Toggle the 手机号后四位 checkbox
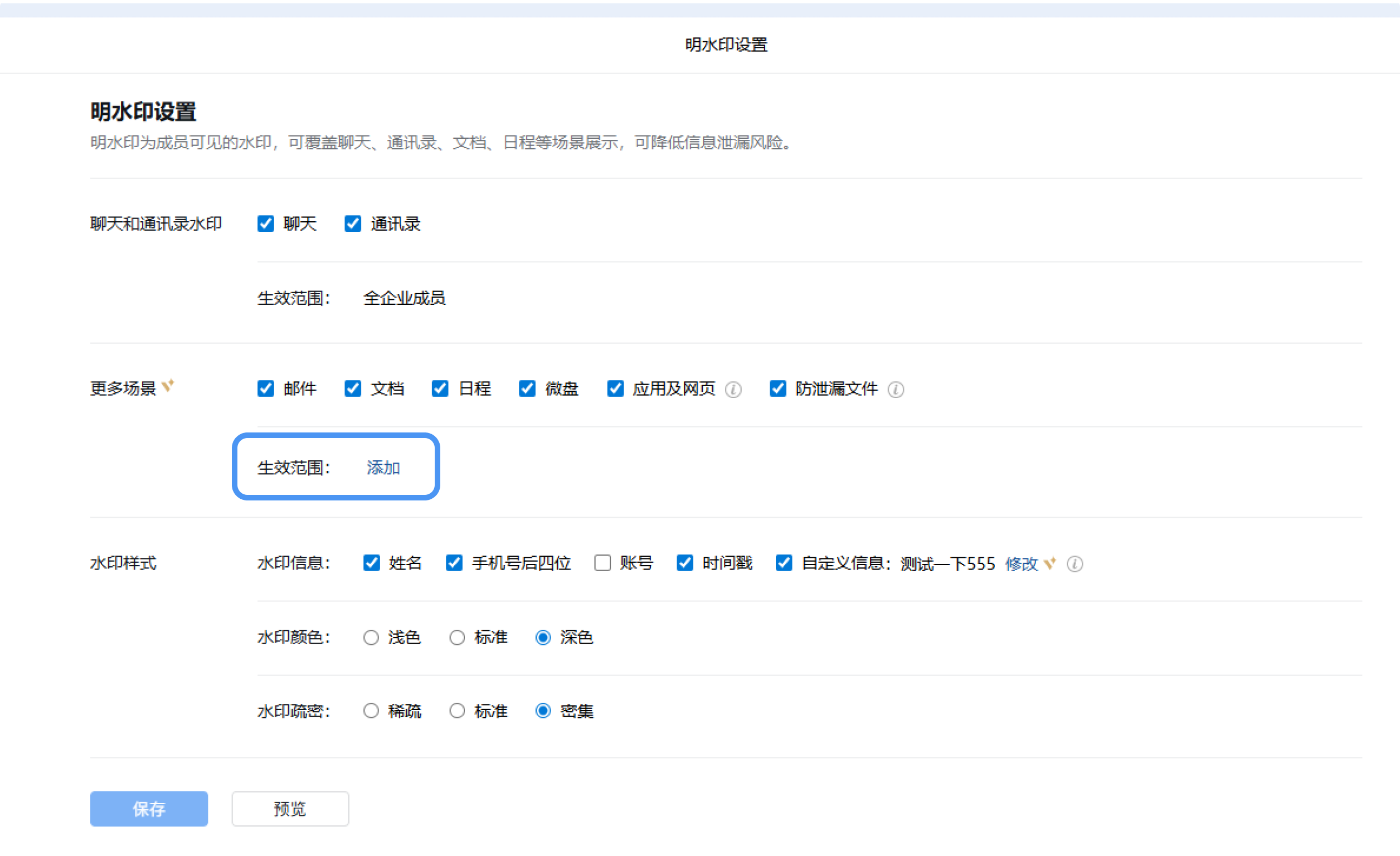The height and width of the screenshot is (856, 1400). (x=454, y=563)
